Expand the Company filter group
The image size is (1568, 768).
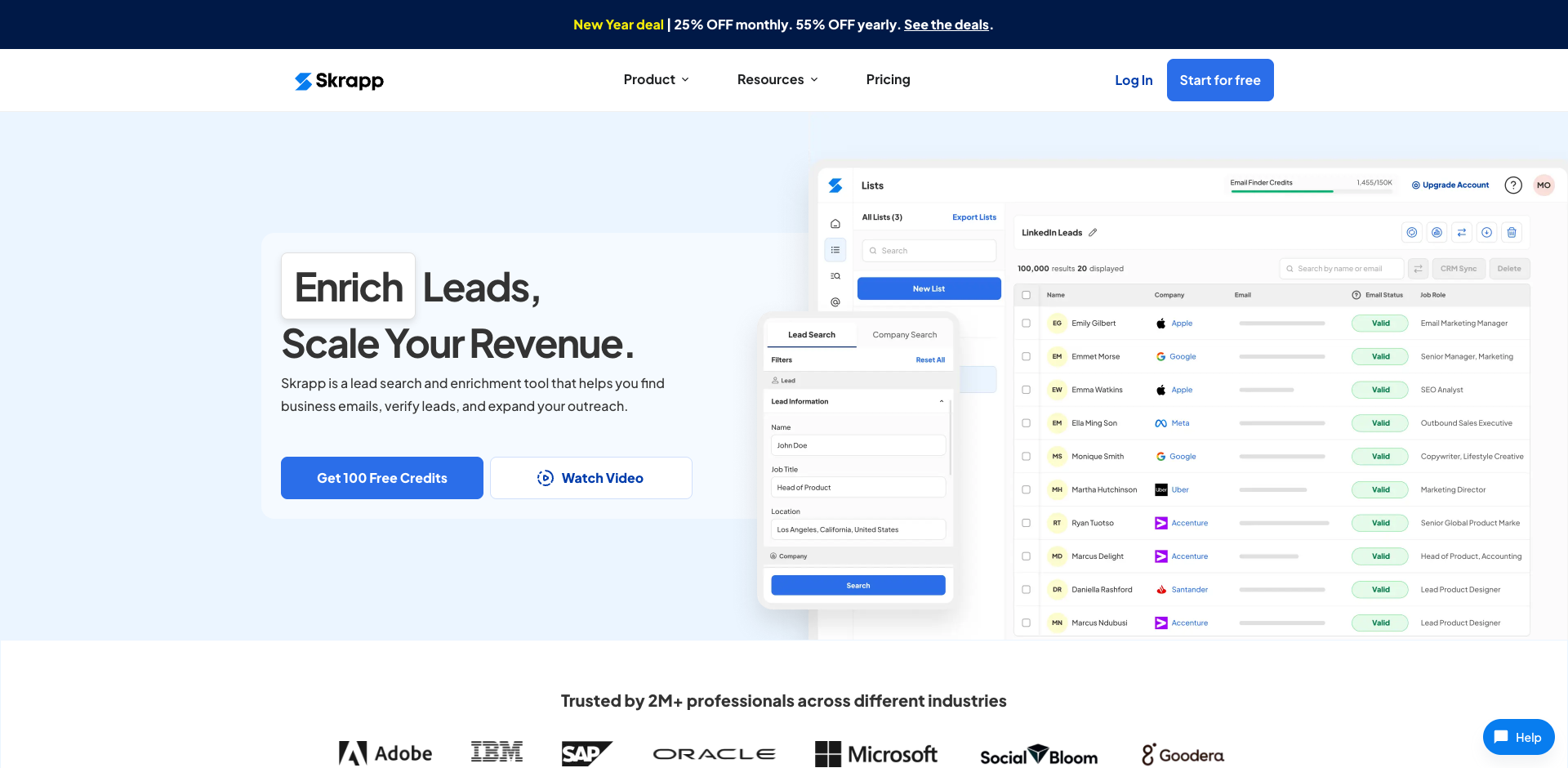coord(857,556)
